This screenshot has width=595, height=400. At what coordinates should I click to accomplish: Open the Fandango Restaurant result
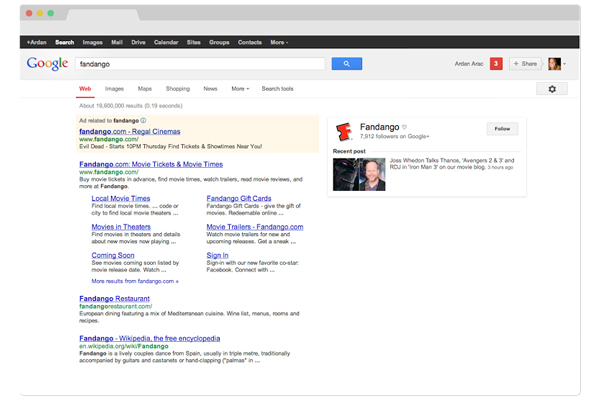(x=114, y=299)
